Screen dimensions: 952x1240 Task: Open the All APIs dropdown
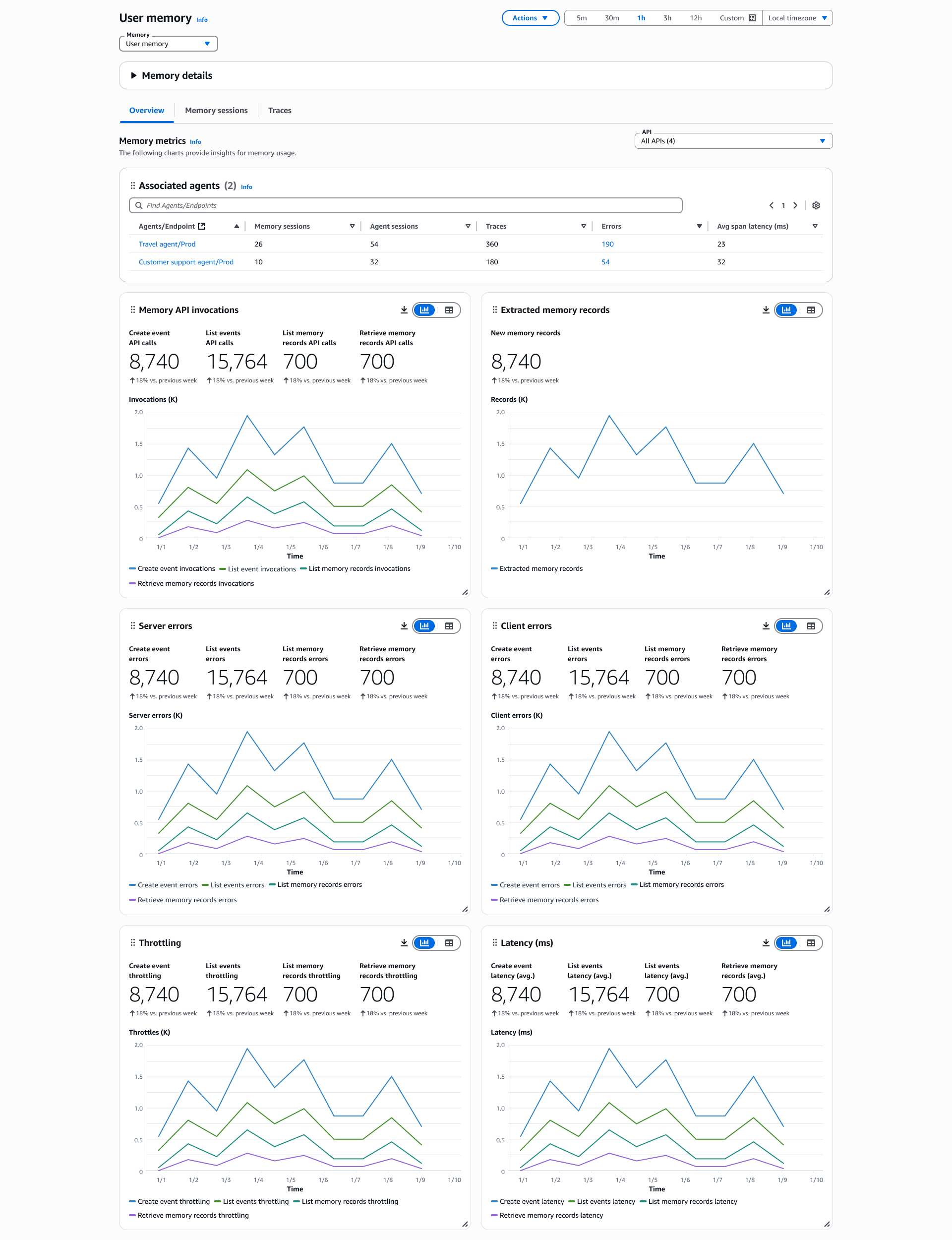[x=733, y=141]
